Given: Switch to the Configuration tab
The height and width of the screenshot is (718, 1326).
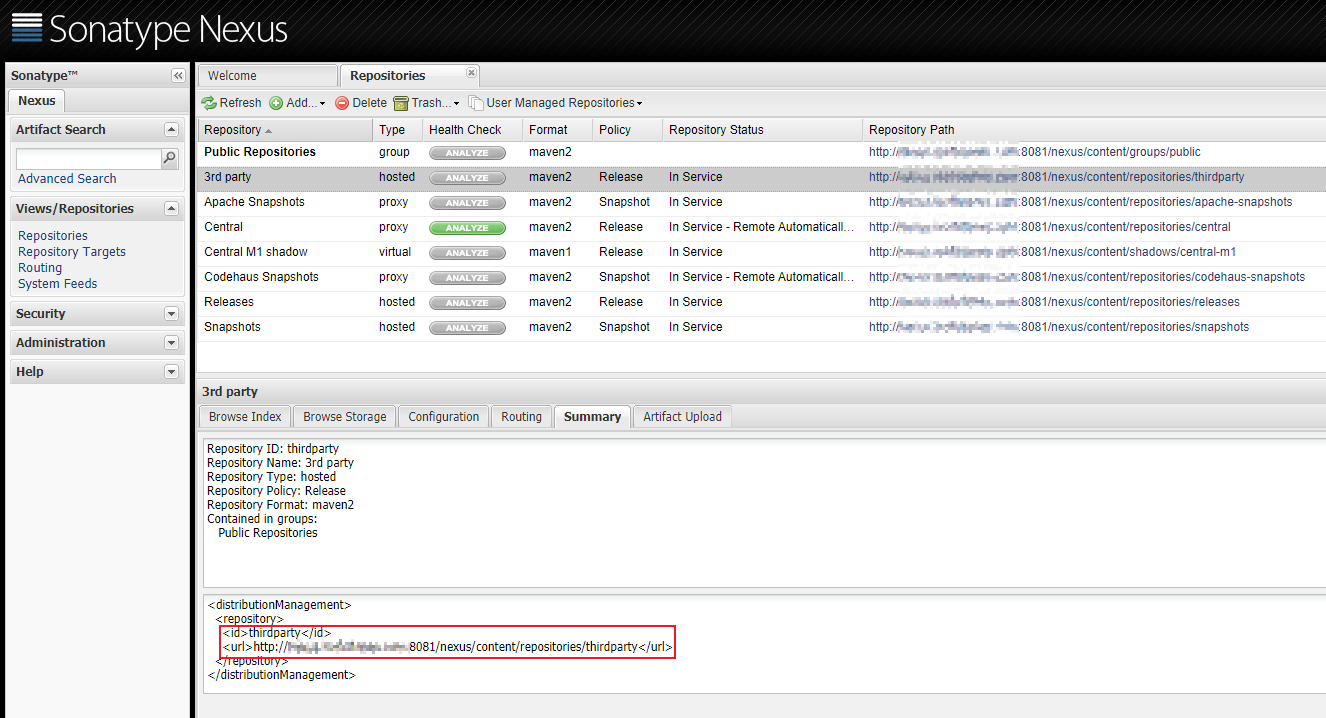Looking at the screenshot, I should coord(444,417).
